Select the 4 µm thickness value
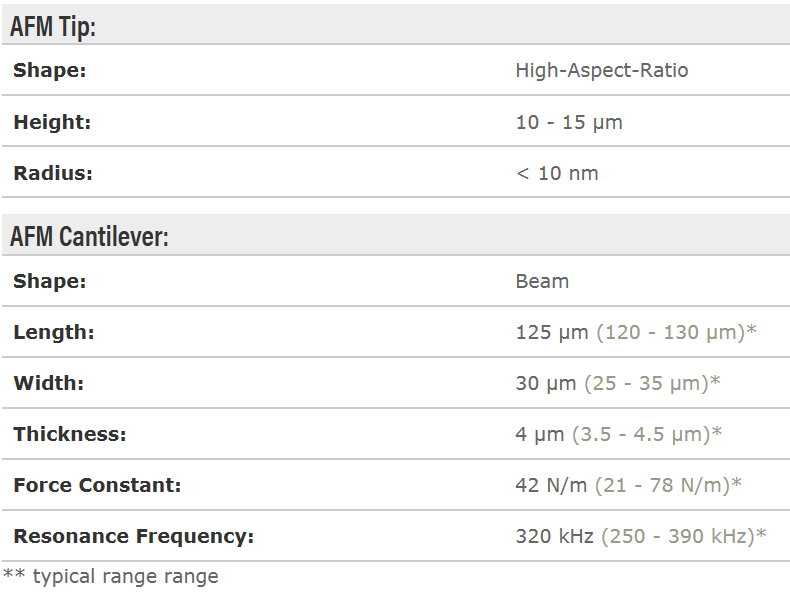 [x=540, y=435]
